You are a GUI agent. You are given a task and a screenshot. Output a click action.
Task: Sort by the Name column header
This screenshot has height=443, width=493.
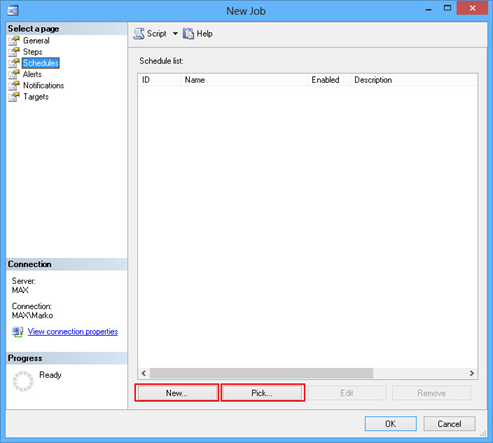click(x=244, y=80)
